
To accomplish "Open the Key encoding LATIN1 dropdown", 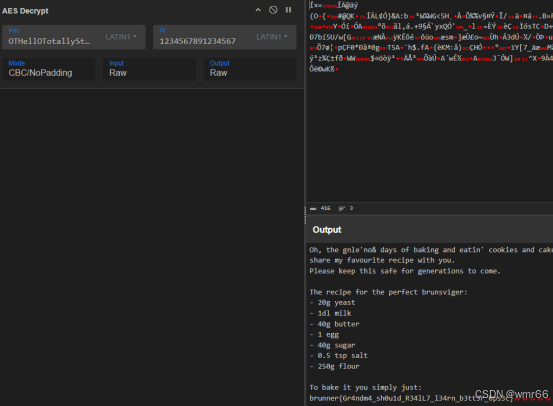I will coord(121,37).
